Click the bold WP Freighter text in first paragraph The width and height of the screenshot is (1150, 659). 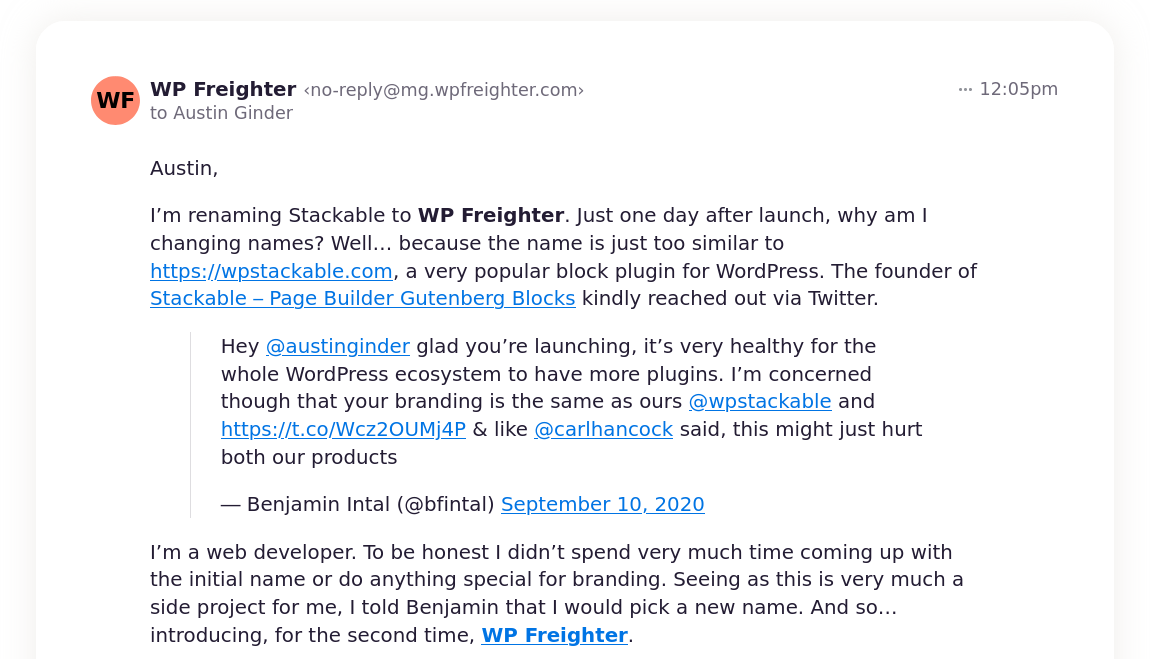coord(491,216)
